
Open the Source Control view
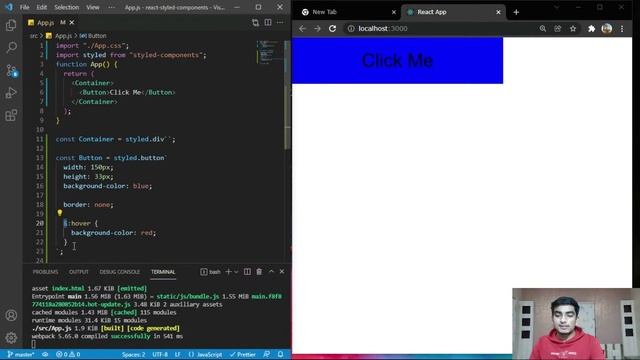click(11, 70)
